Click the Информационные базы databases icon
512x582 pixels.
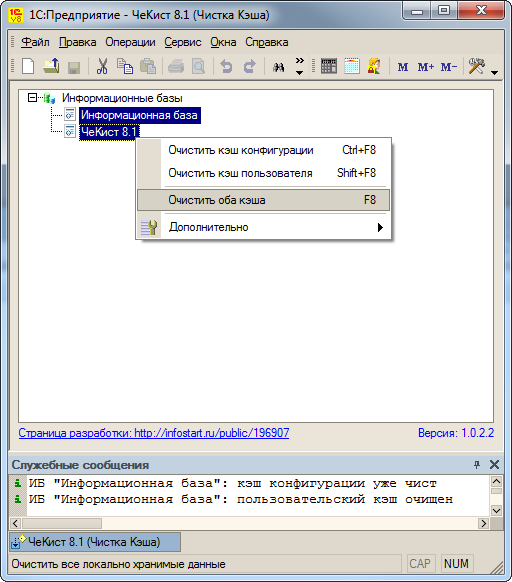[49, 98]
